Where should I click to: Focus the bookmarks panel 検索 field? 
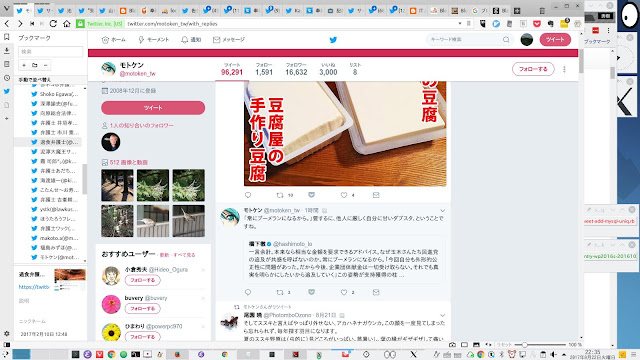tap(50, 52)
